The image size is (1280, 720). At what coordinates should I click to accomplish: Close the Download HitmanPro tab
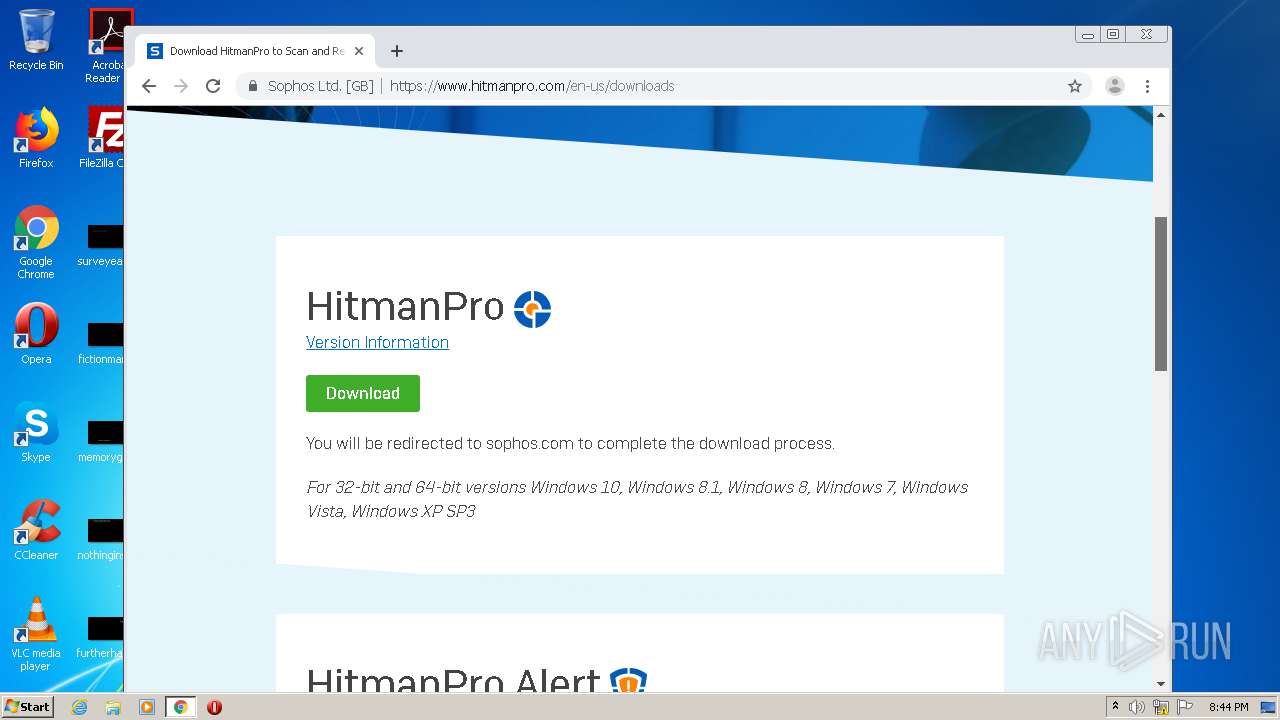[x=359, y=51]
